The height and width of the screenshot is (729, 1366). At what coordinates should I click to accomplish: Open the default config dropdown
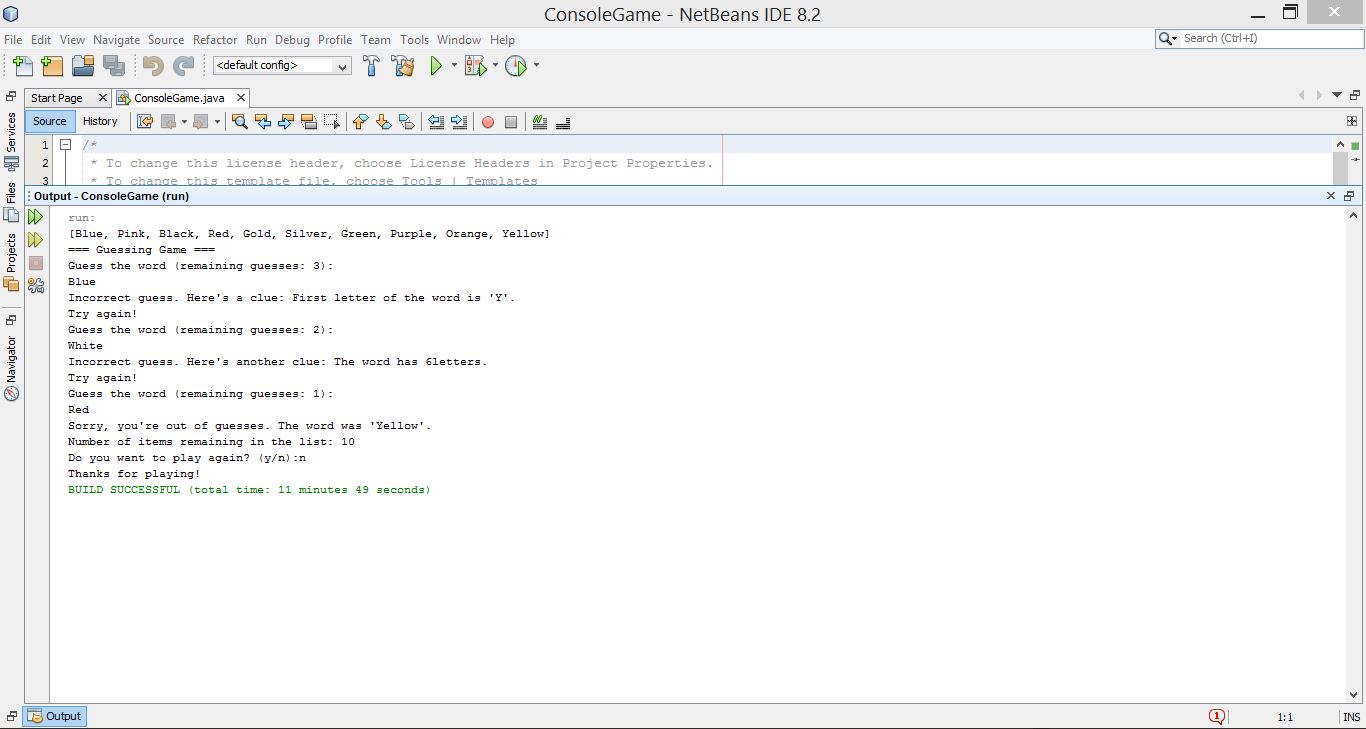pyautogui.click(x=282, y=66)
